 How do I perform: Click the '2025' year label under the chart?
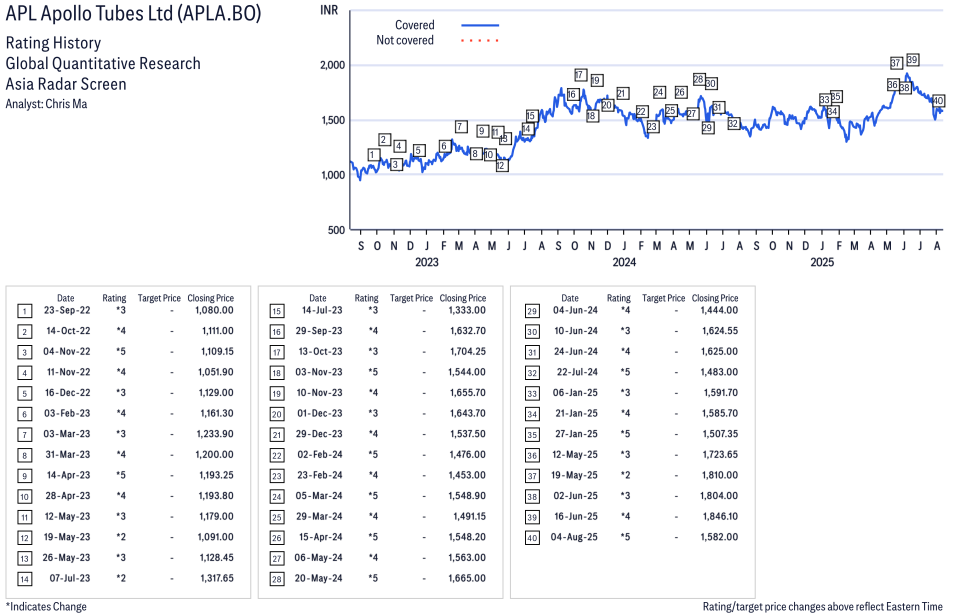pyautogui.click(x=822, y=262)
